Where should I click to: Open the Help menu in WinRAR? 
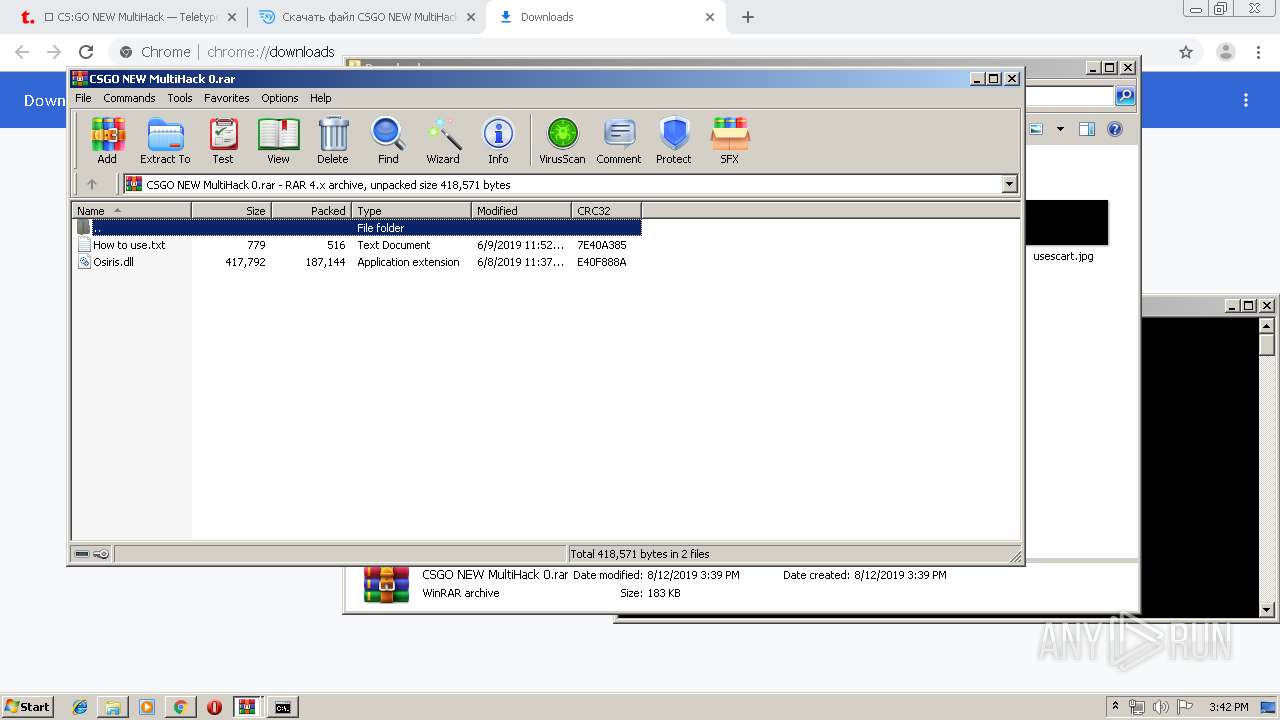point(320,98)
